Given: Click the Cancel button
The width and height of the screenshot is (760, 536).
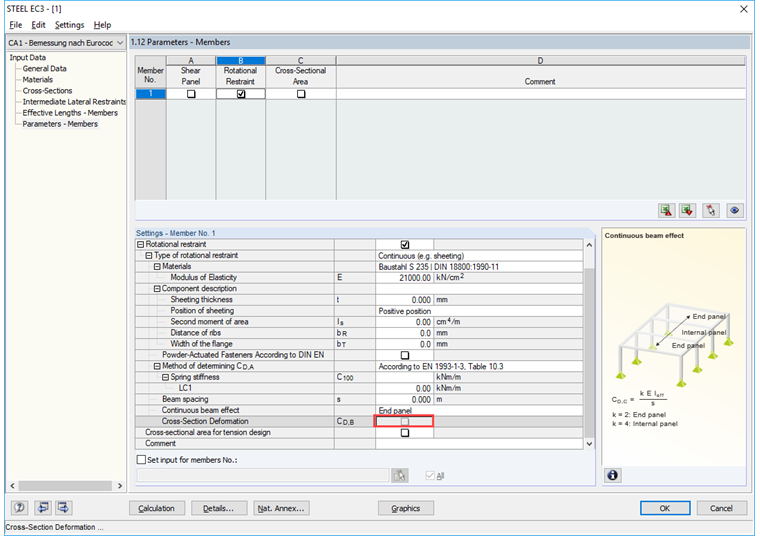Looking at the screenshot, I should coord(721,508).
